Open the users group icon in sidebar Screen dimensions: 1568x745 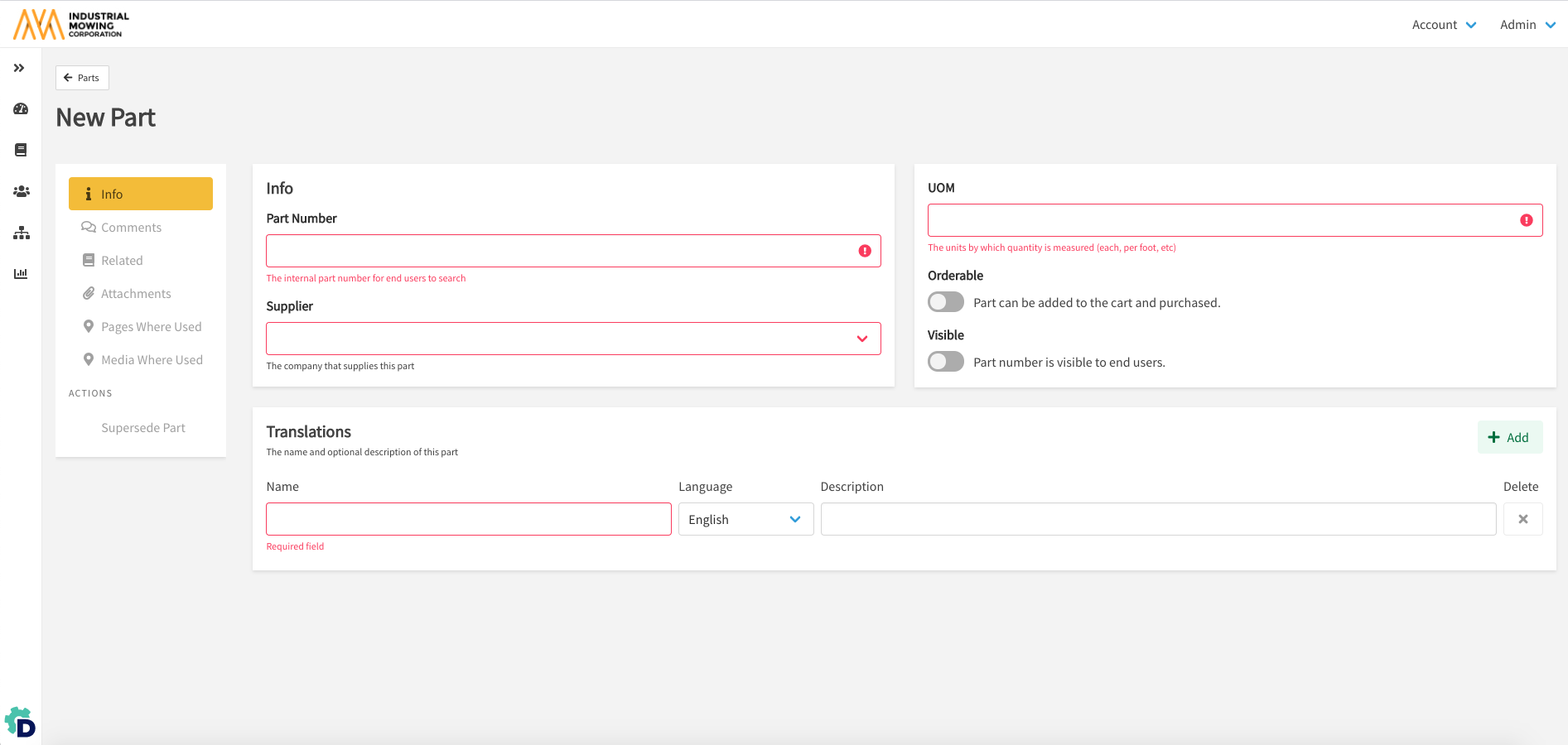coord(21,191)
